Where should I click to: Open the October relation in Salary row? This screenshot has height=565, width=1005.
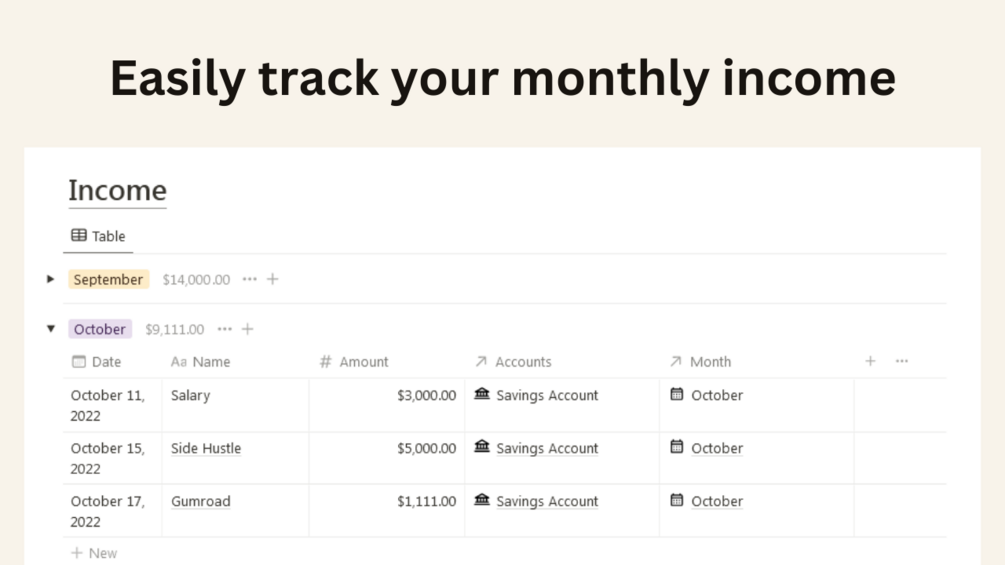[x=717, y=395]
